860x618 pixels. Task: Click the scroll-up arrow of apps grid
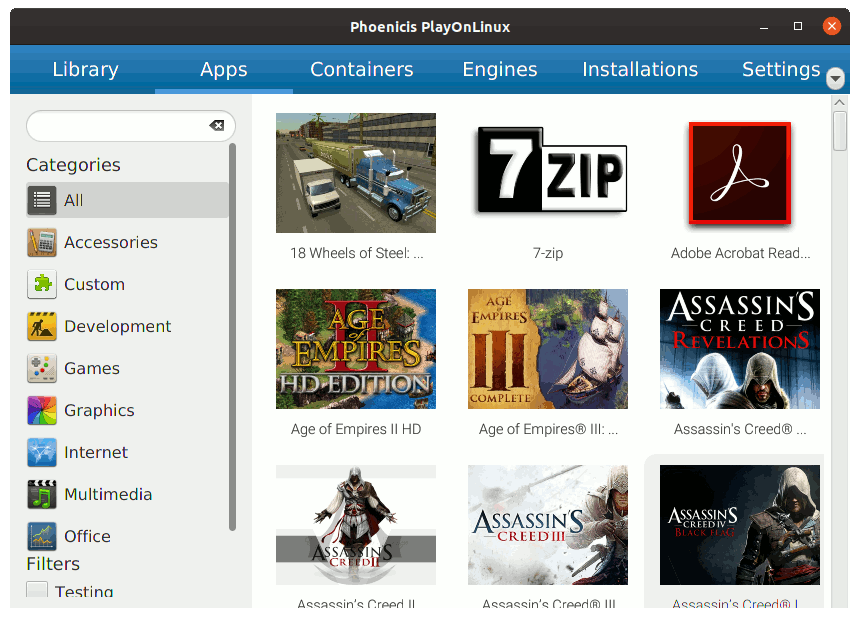pyautogui.click(x=839, y=102)
